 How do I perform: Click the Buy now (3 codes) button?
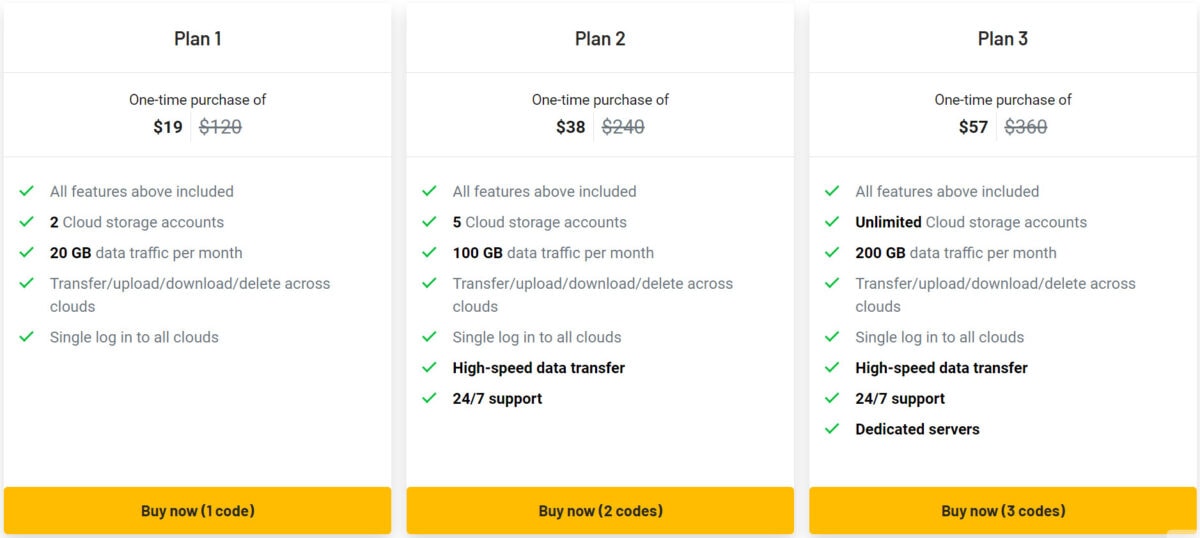point(1003,510)
